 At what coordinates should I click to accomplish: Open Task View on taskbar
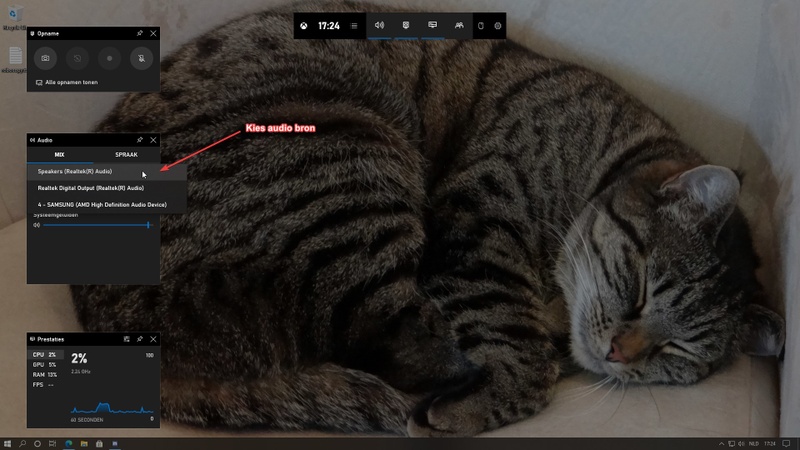pyautogui.click(x=52, y=444)
